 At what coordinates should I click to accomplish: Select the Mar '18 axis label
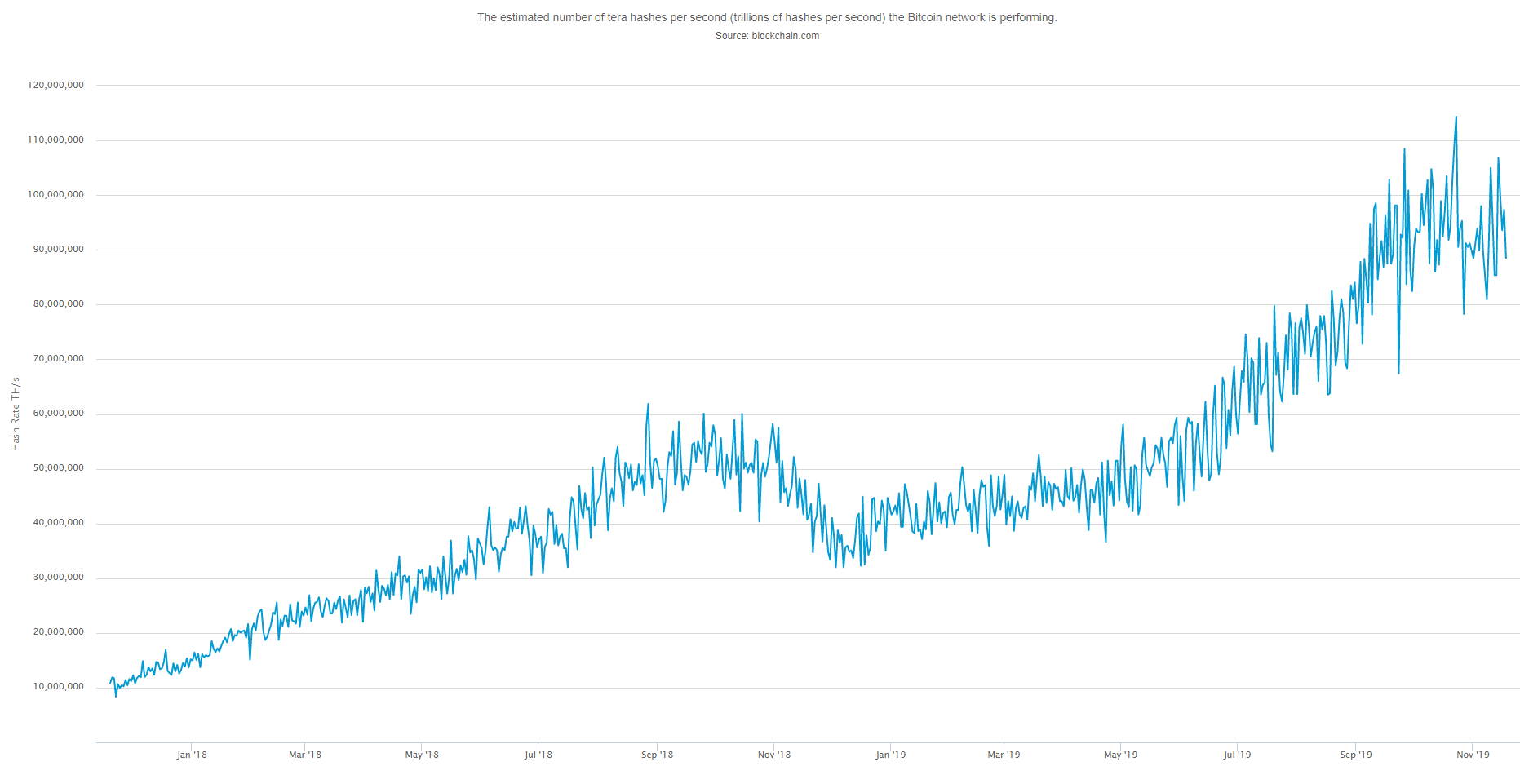coord(304,755)
